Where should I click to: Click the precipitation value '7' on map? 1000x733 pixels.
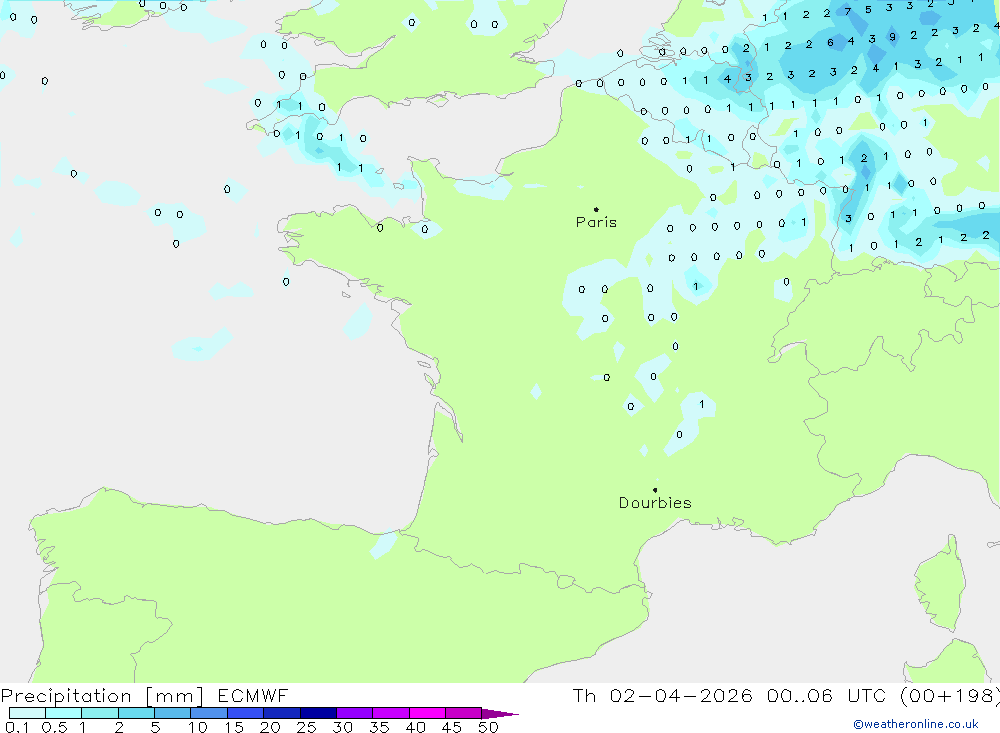848,11
